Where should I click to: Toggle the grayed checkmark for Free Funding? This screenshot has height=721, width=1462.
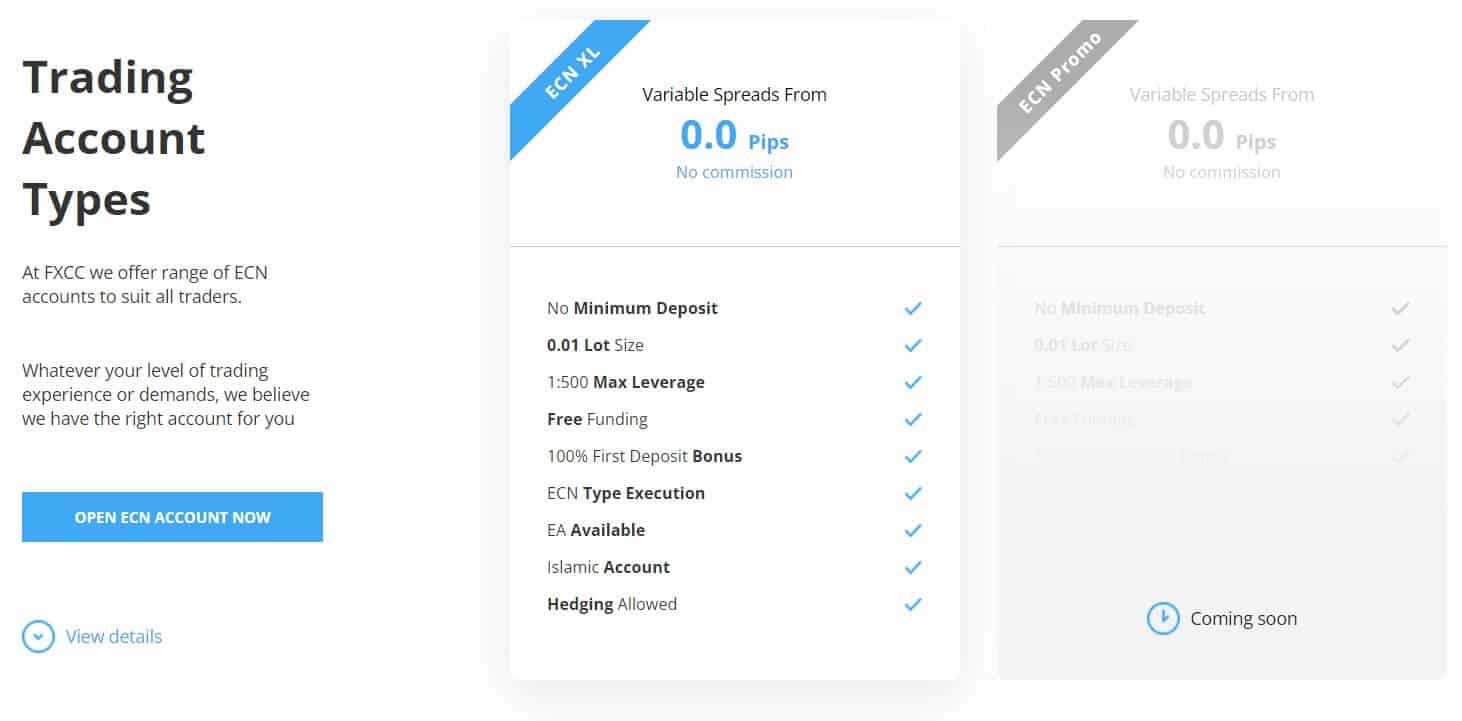click(x=1402, y=419)
